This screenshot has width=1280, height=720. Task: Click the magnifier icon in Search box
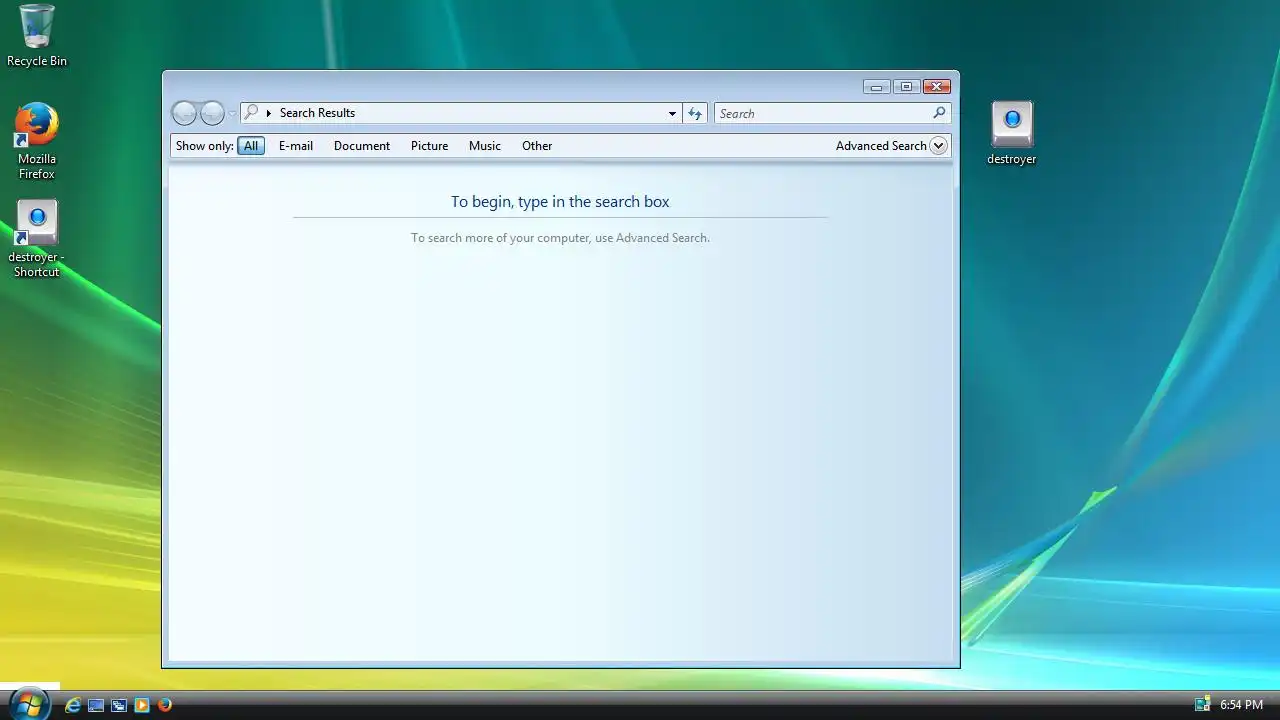939,113
